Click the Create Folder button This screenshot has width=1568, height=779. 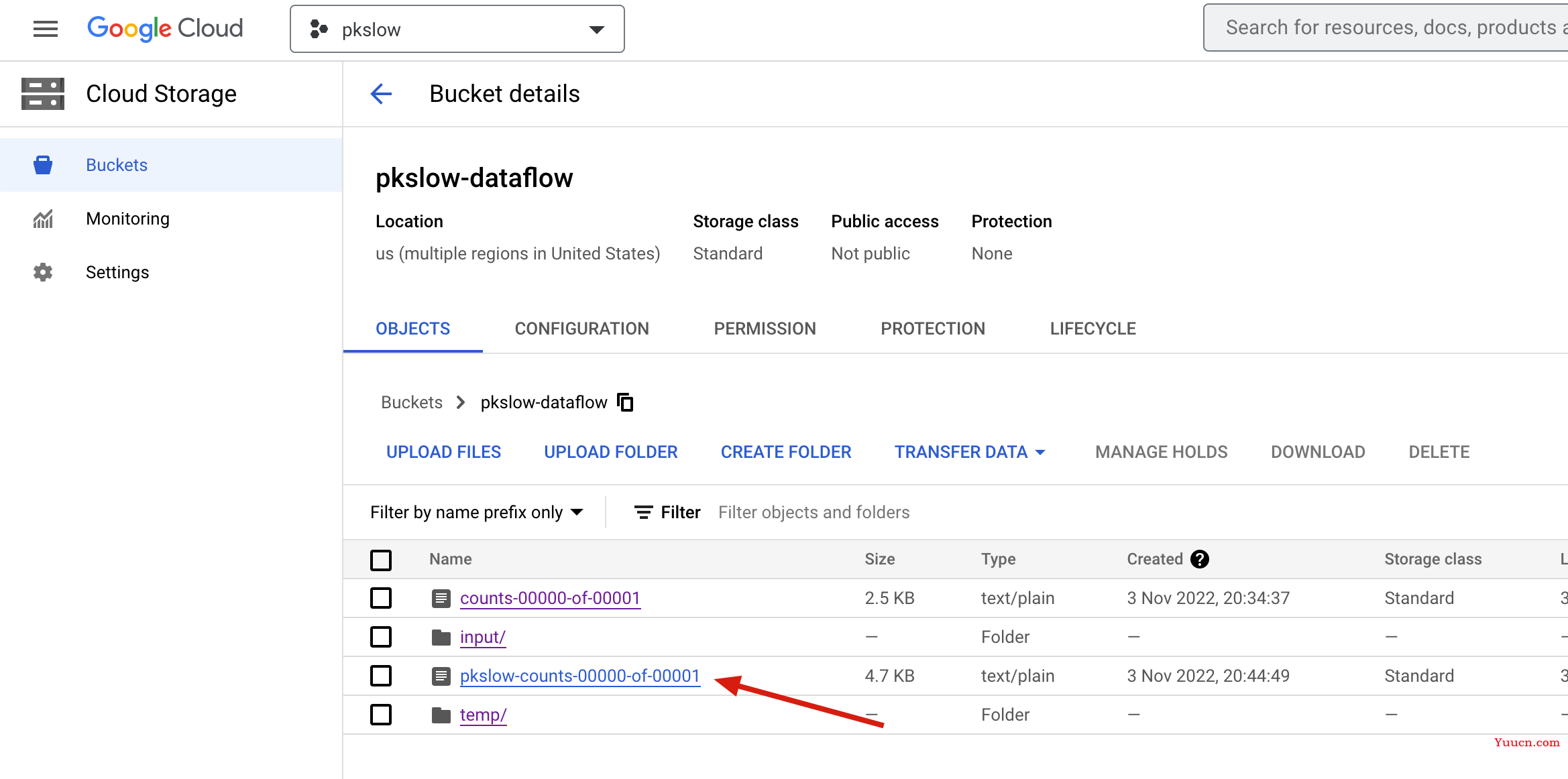[786, 452]
